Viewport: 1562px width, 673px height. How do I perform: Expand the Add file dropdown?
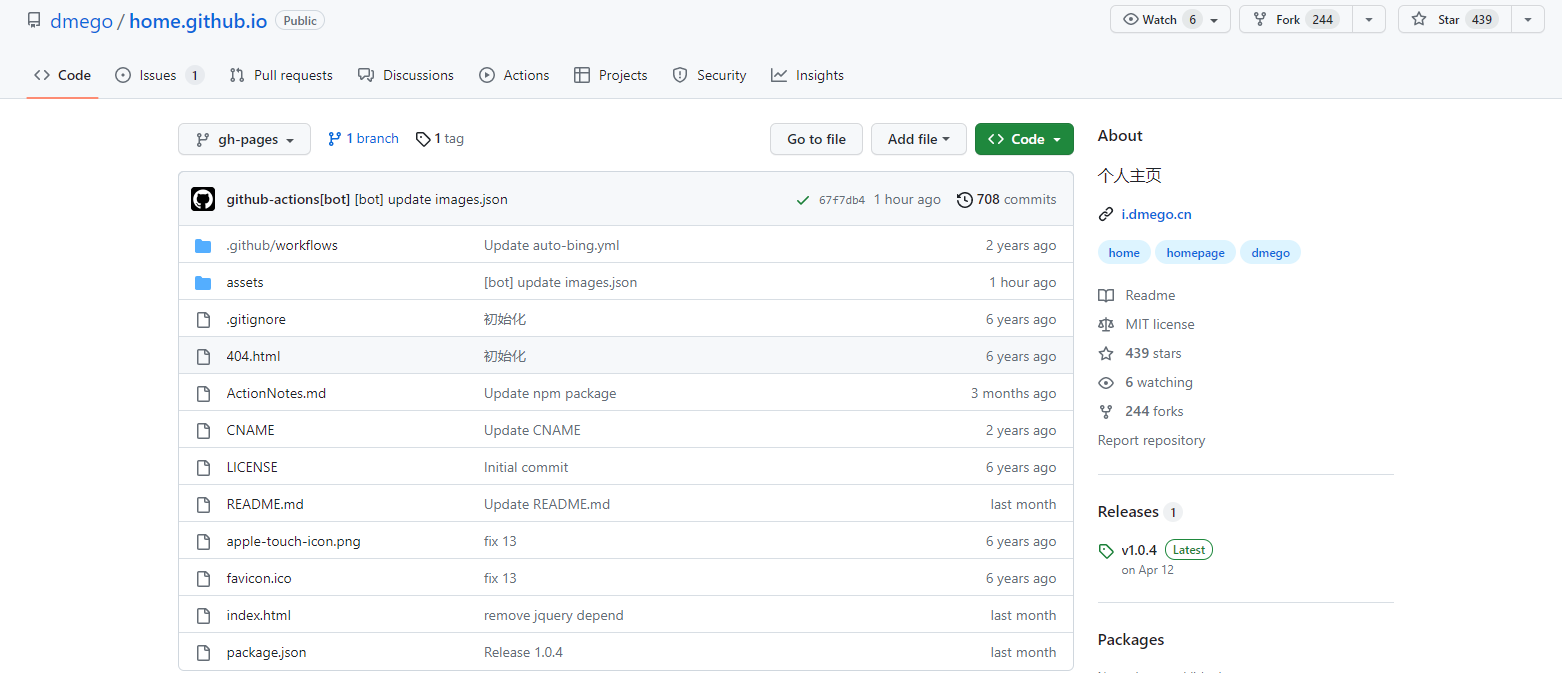pos(918,139)
